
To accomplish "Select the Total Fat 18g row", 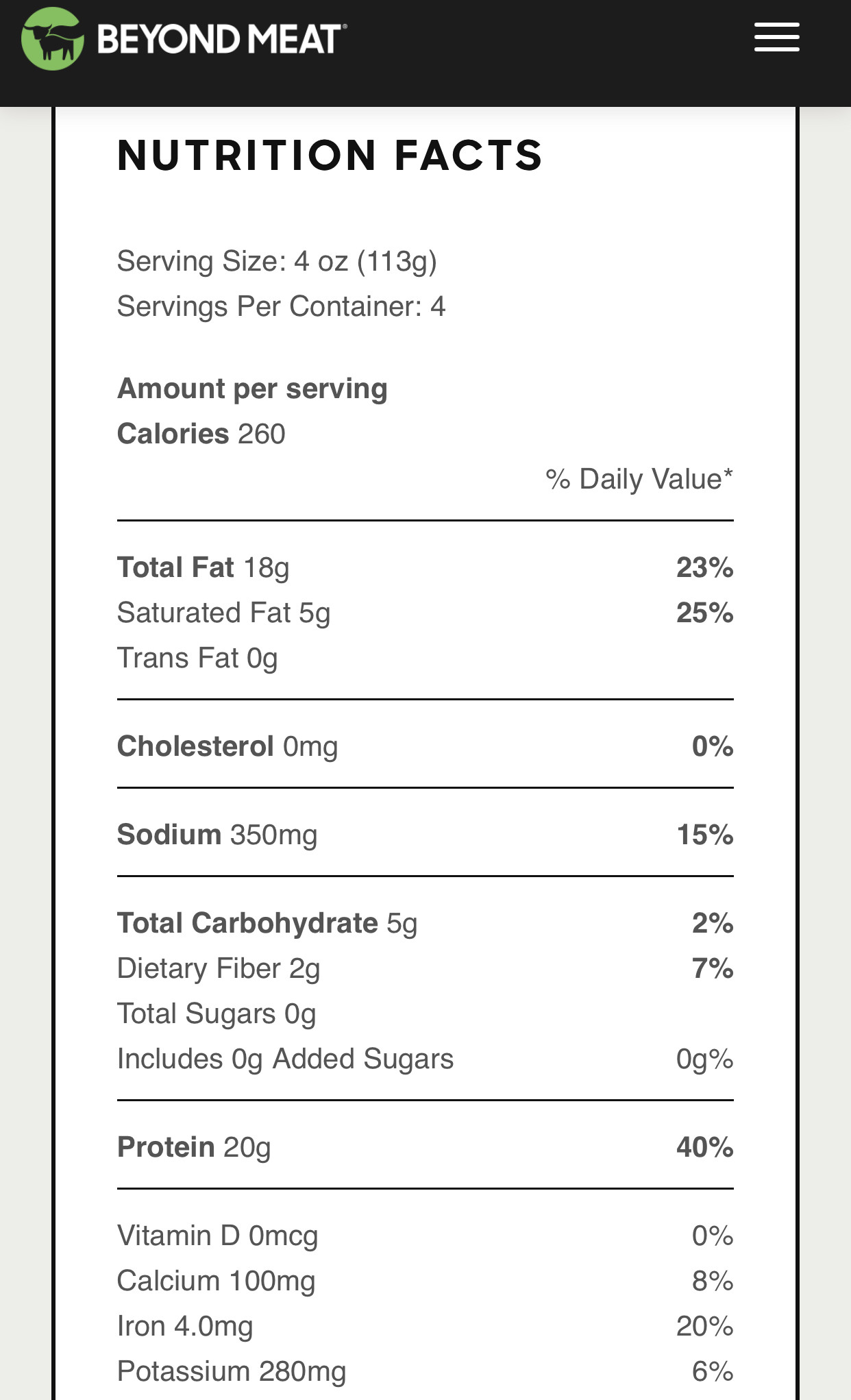I will (x=425, y=567).
